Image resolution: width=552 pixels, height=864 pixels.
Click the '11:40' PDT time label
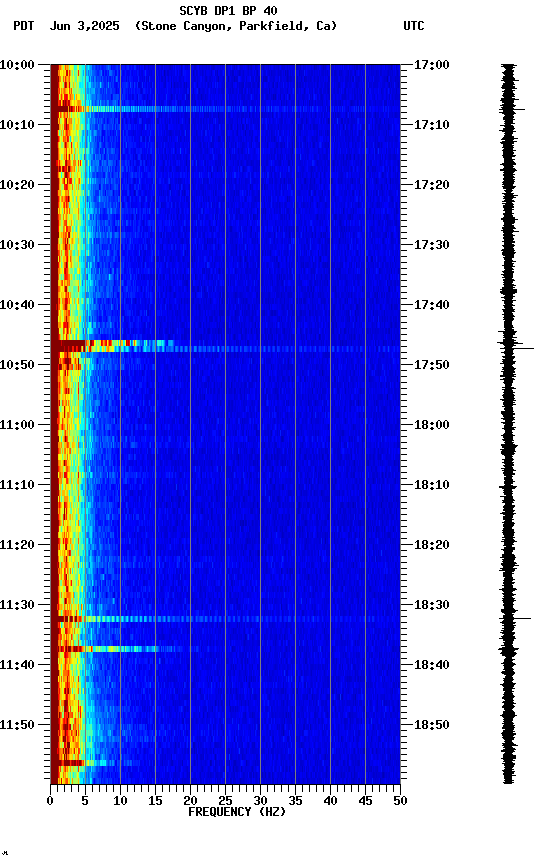point(17,665)
